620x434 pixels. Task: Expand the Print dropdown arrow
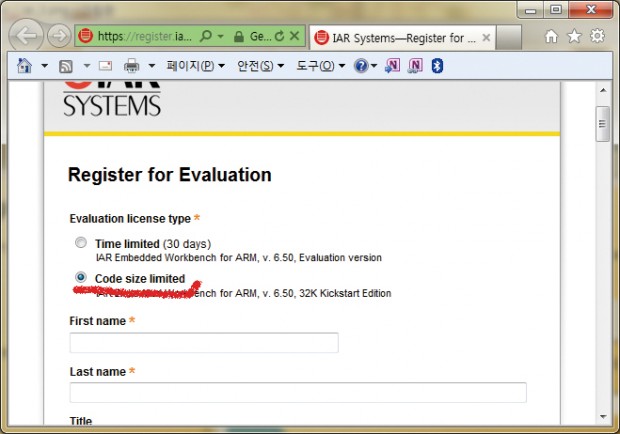pos(151,66)
